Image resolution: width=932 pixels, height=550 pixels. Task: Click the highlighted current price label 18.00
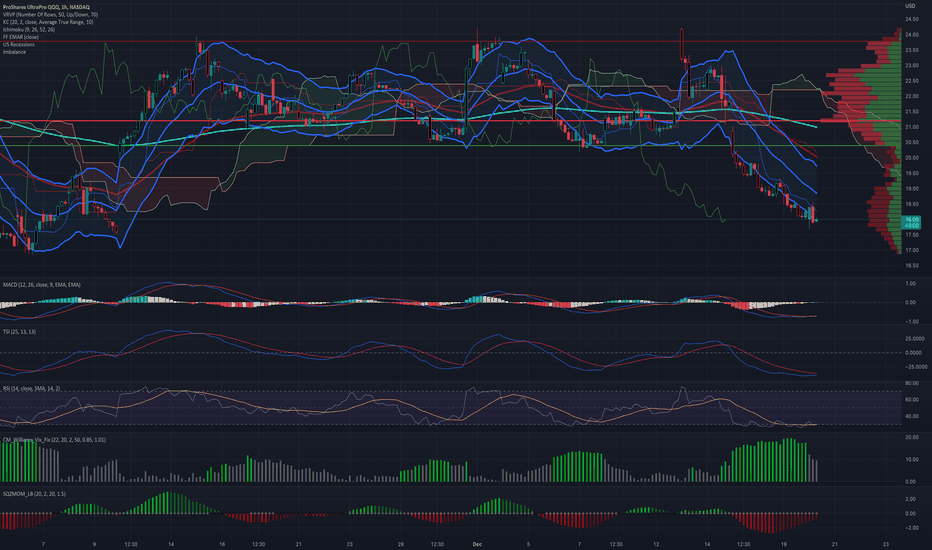pyautogui.click(x=912, y=219)
